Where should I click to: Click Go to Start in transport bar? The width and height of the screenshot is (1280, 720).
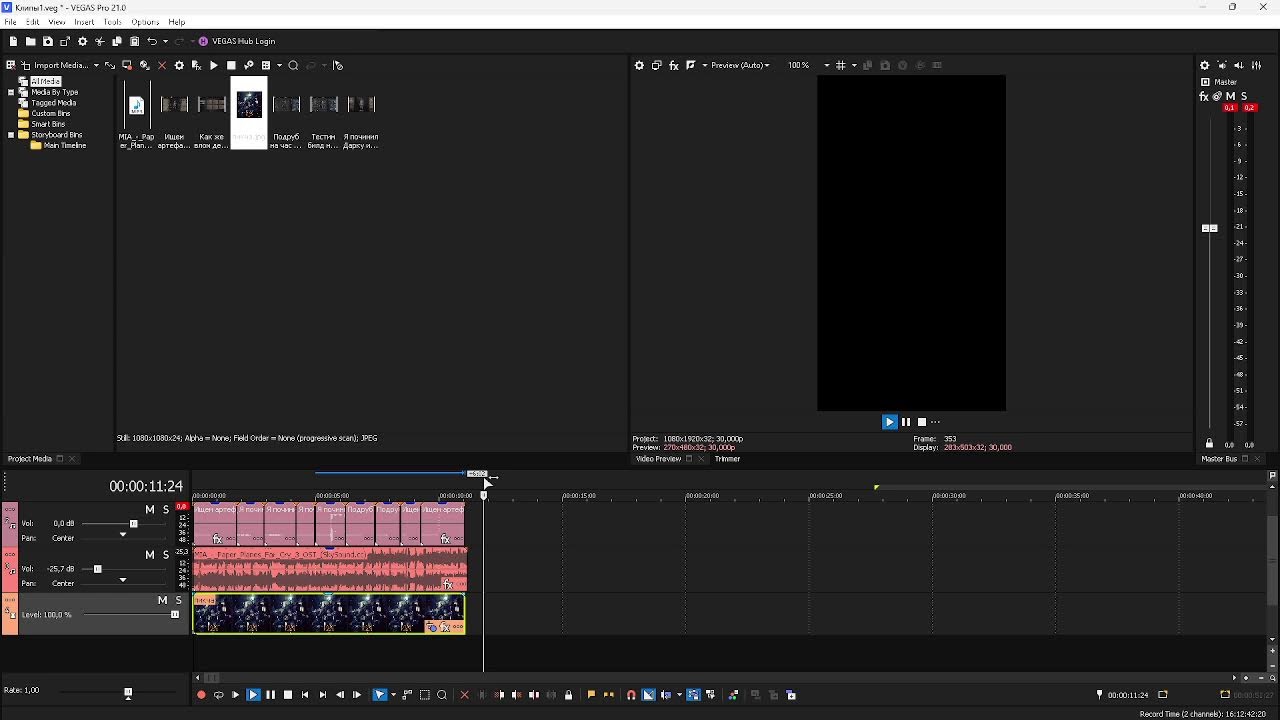[x=305, y=695]
